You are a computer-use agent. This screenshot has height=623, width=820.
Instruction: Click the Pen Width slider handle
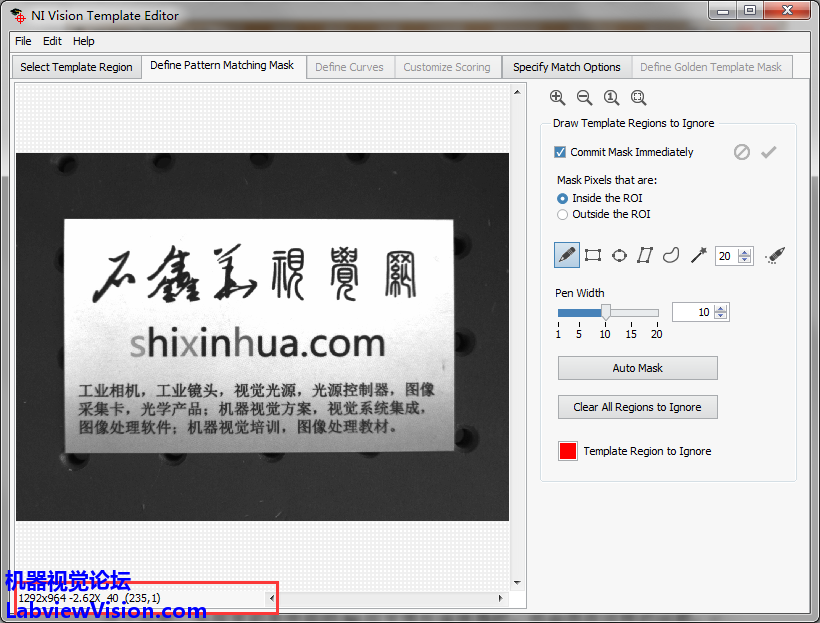pyautogui.click(x=605, y=313)
